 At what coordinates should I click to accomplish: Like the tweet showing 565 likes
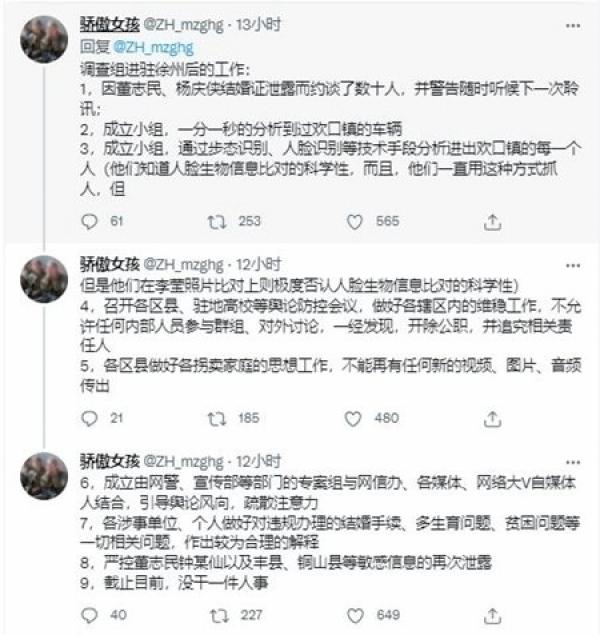(x=354, y=222)
